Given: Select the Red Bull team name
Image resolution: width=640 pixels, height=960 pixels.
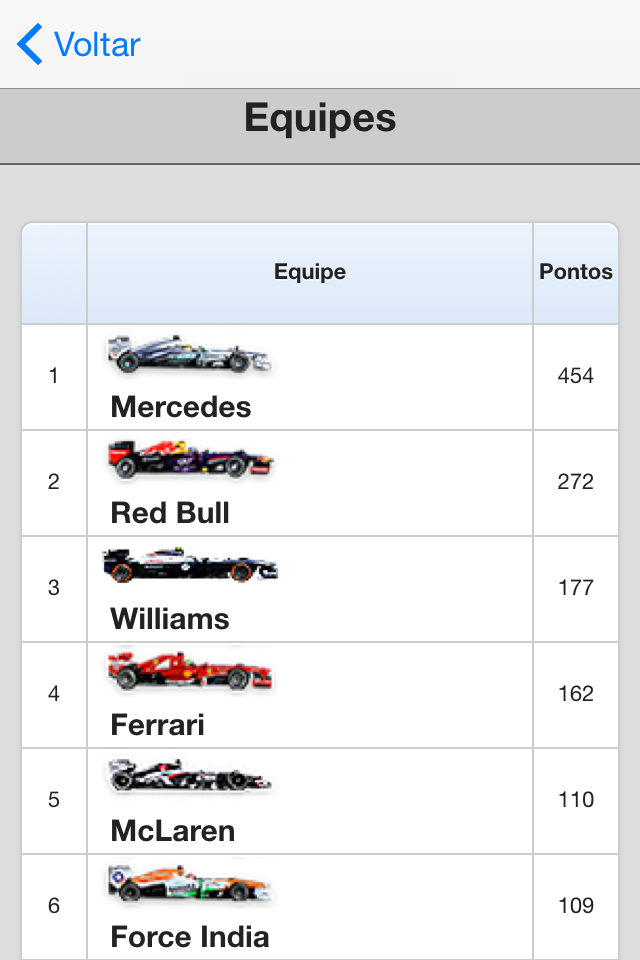Looking at the screenshot, I should 170,513.
